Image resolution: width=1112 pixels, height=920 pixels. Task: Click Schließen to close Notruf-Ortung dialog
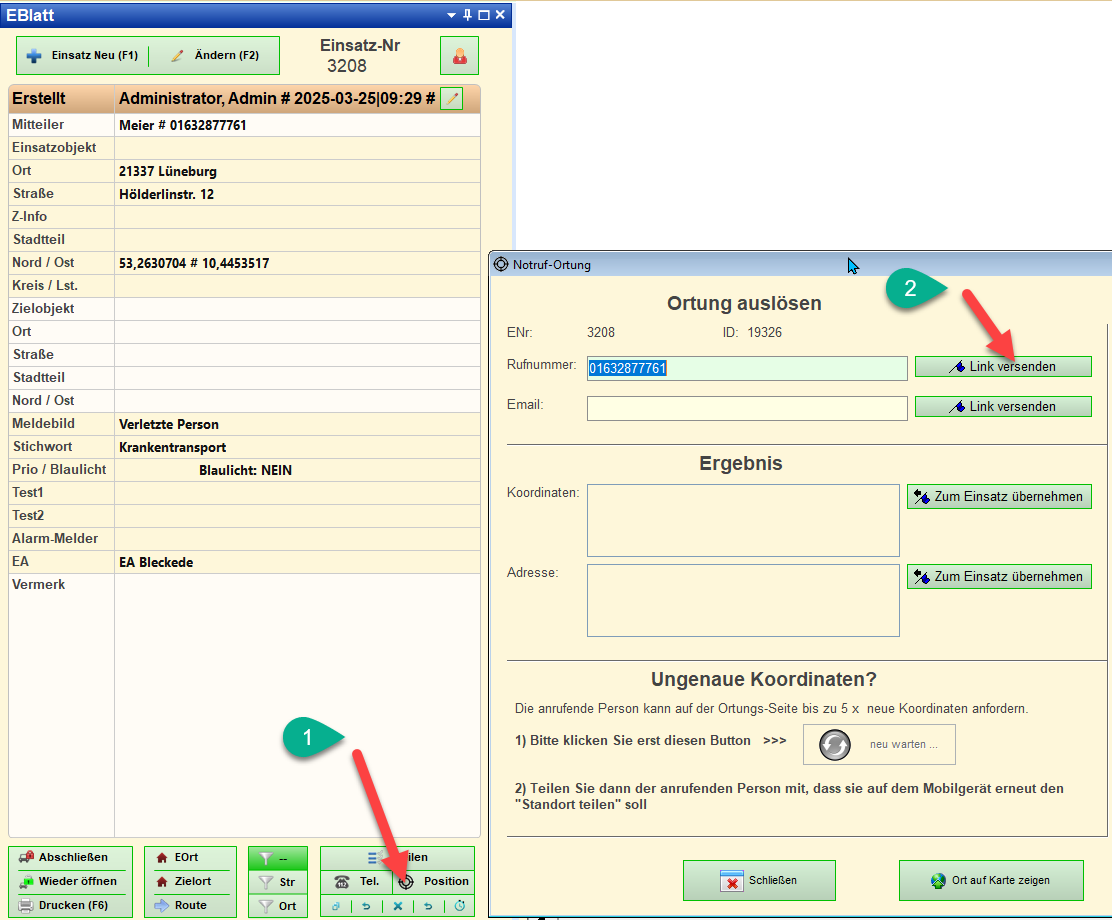759,880
